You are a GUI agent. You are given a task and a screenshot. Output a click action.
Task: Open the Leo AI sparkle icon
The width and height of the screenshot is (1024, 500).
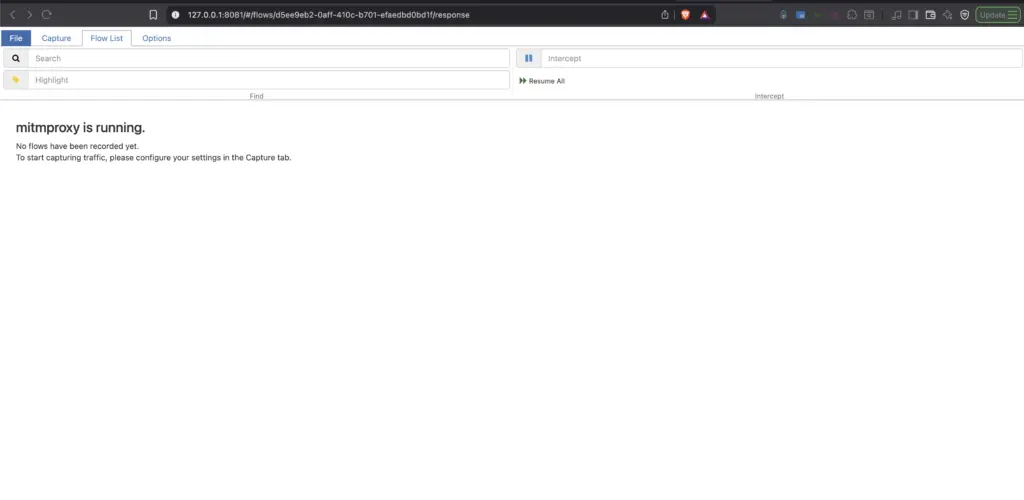(x=948, y=14)
